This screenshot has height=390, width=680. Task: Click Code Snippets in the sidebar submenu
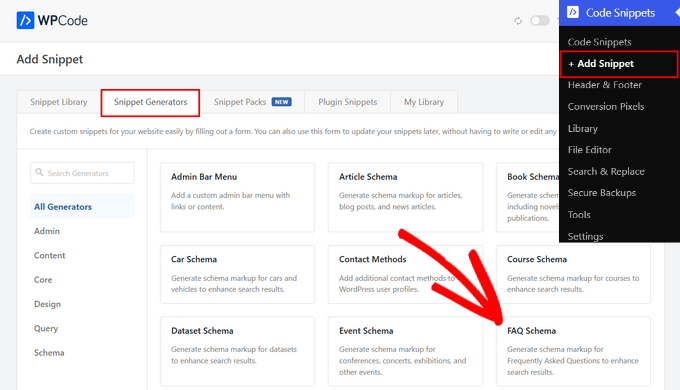click(599, 42)
